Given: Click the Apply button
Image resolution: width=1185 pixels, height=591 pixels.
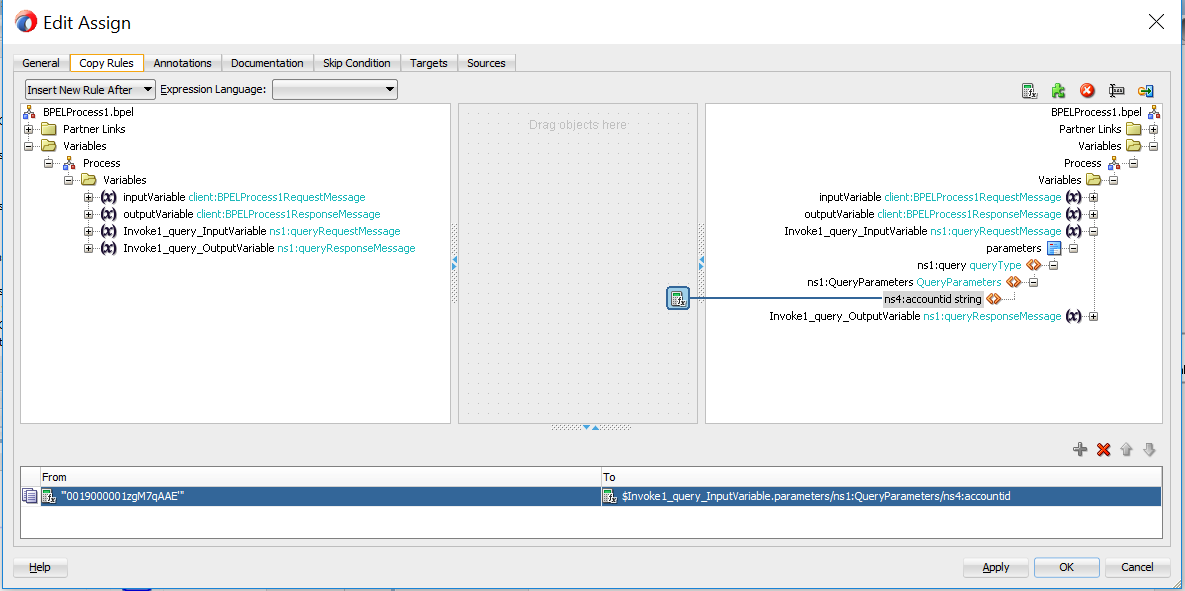Looking at the screenshot, I should tap(995, 567).
